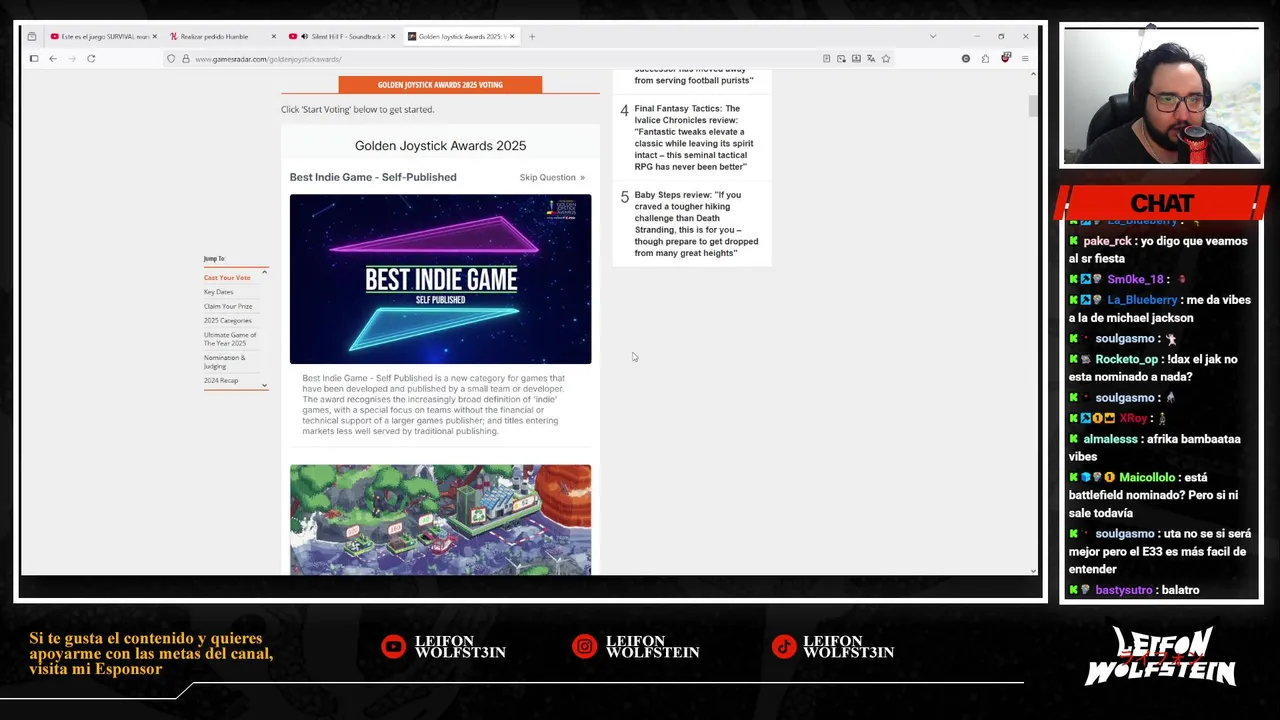Screen dimensions: 1280x720
Task: Open the tab overview icon left of first tab
Action: (x=32, y=37)
